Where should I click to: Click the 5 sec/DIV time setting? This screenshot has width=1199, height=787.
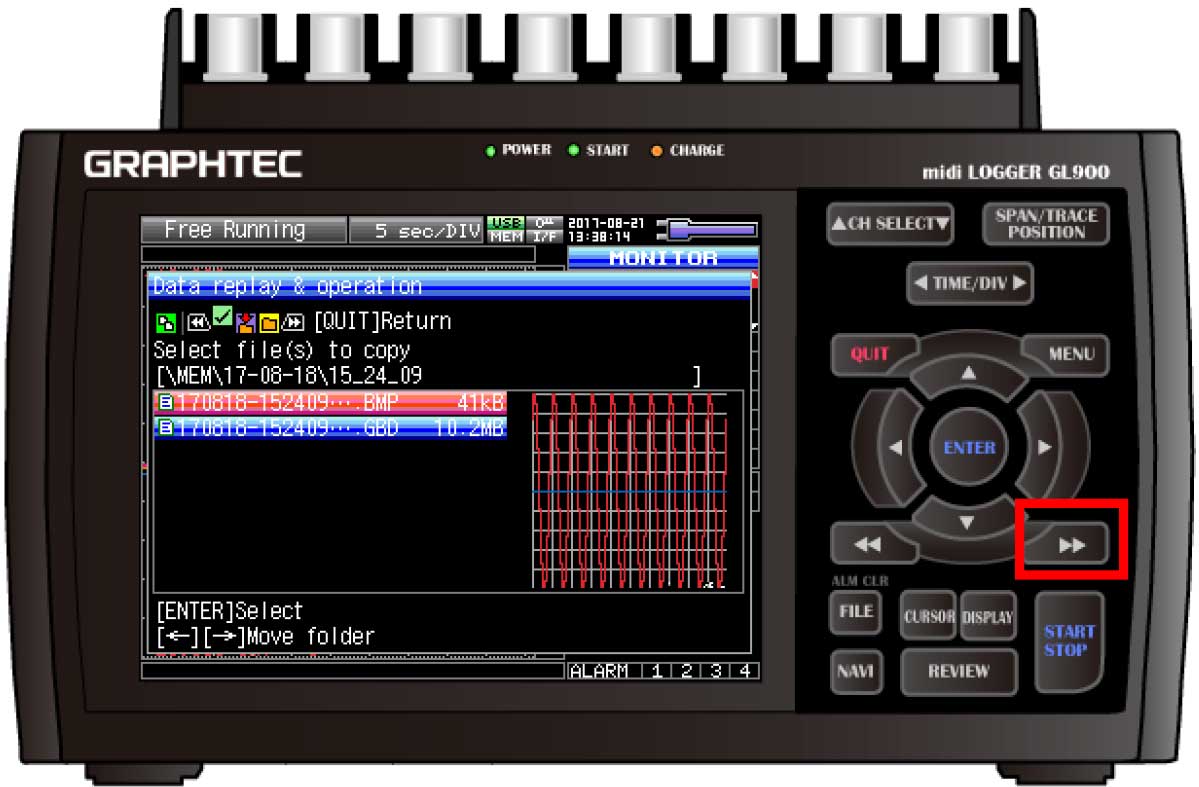click(x=417, y=230)
